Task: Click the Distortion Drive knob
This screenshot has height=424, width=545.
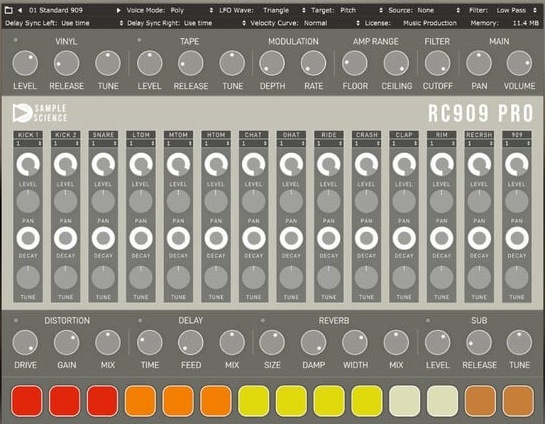Action: tap(25, 343)
